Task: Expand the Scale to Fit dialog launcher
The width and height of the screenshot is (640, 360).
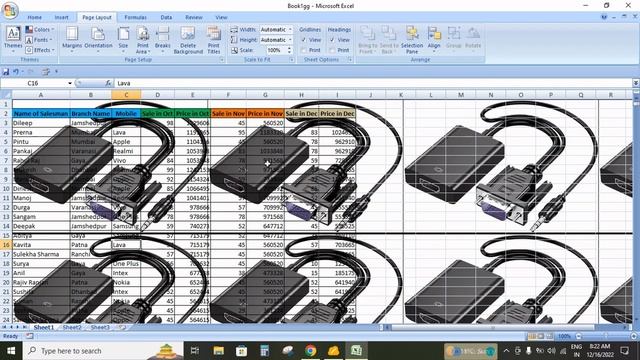Action: 292,60
